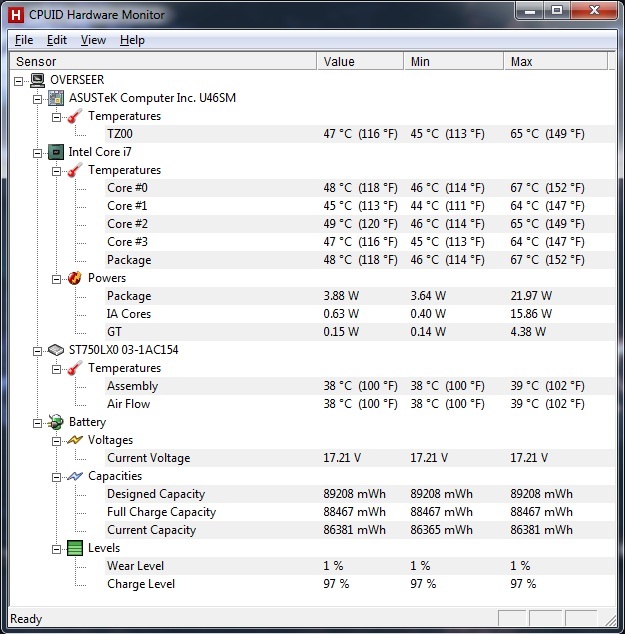626x634 pixels.
Task: Click the ST750LX0 hard drive icon
Action: (x=56, y=350)
